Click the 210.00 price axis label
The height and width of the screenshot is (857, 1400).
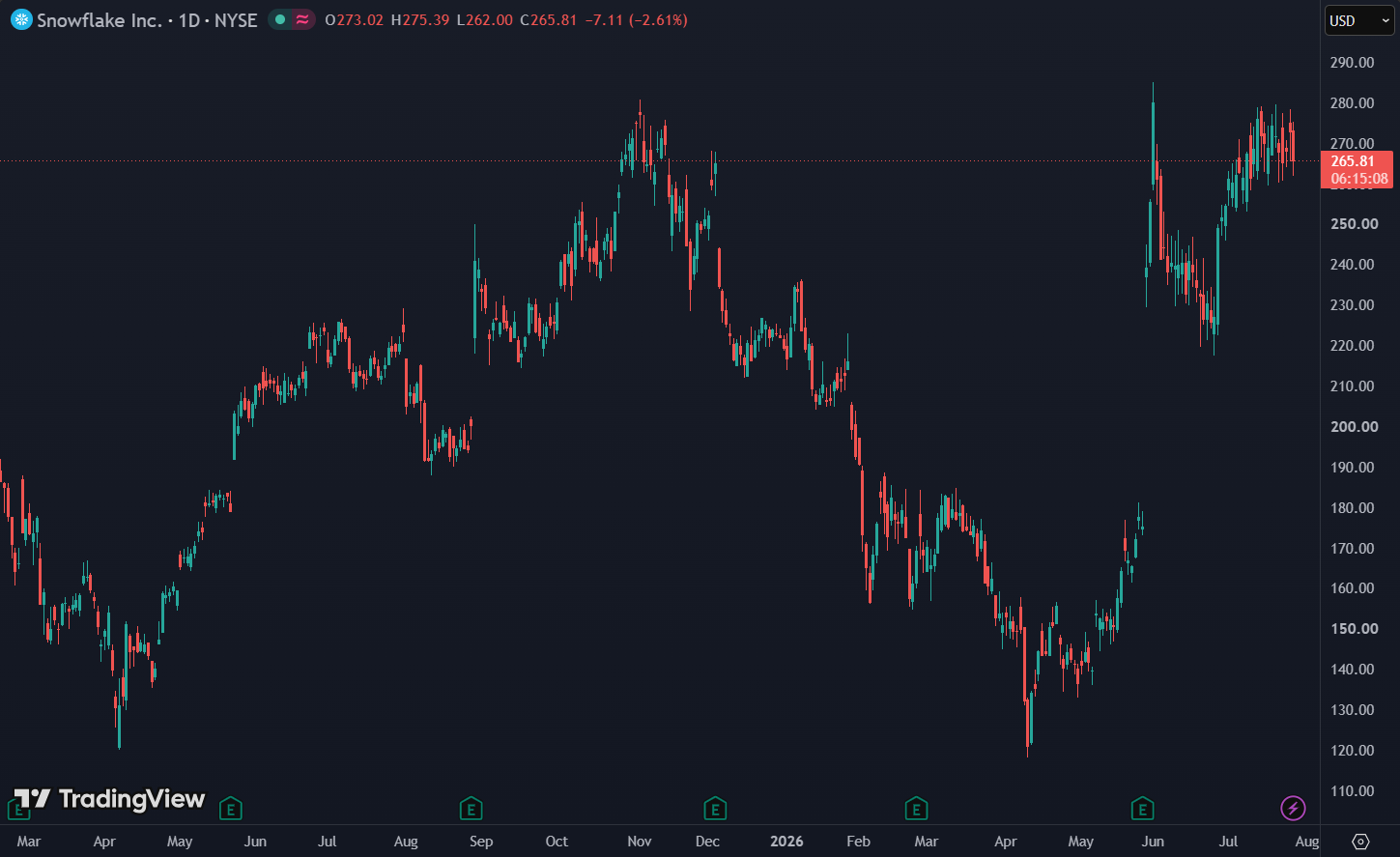1352,386
